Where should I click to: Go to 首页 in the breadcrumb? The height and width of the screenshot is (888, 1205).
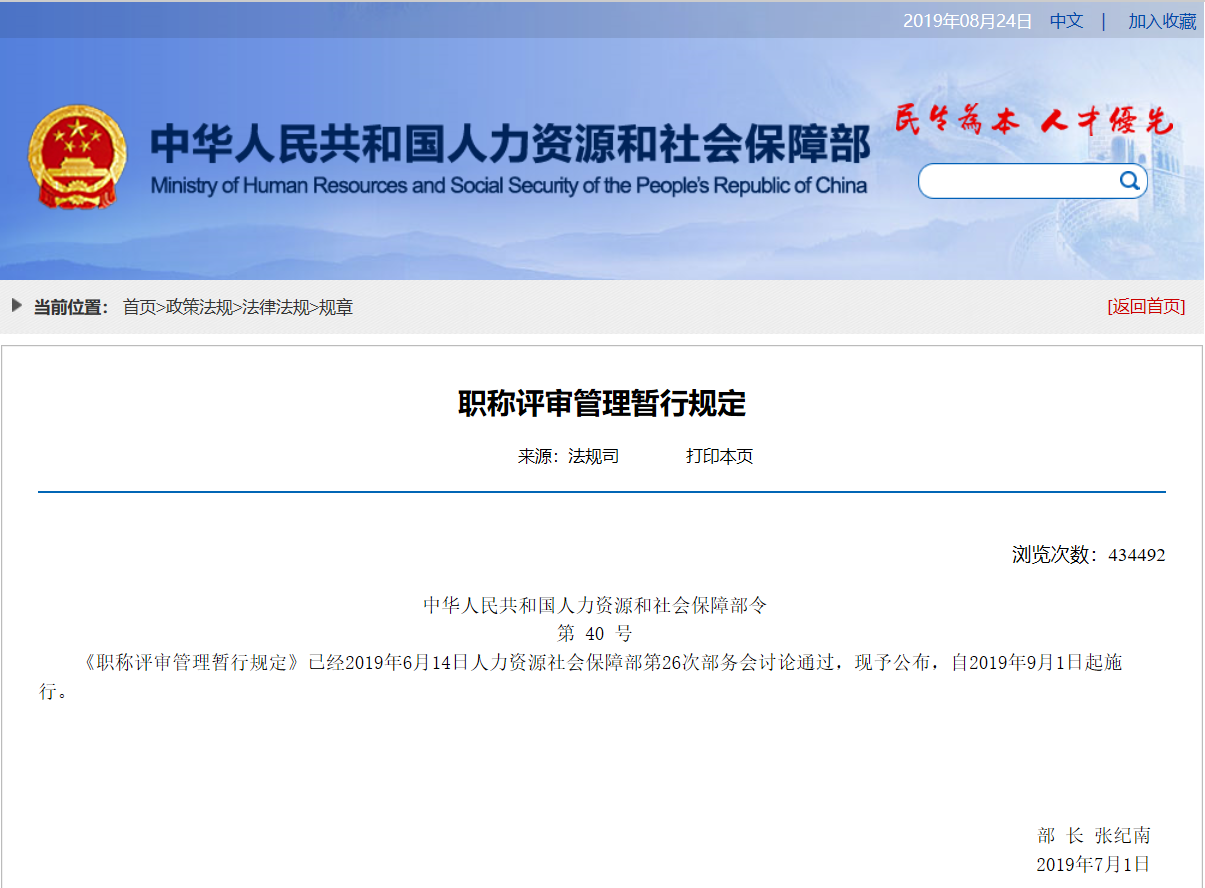pyautogui.click(x=139, y=307)
